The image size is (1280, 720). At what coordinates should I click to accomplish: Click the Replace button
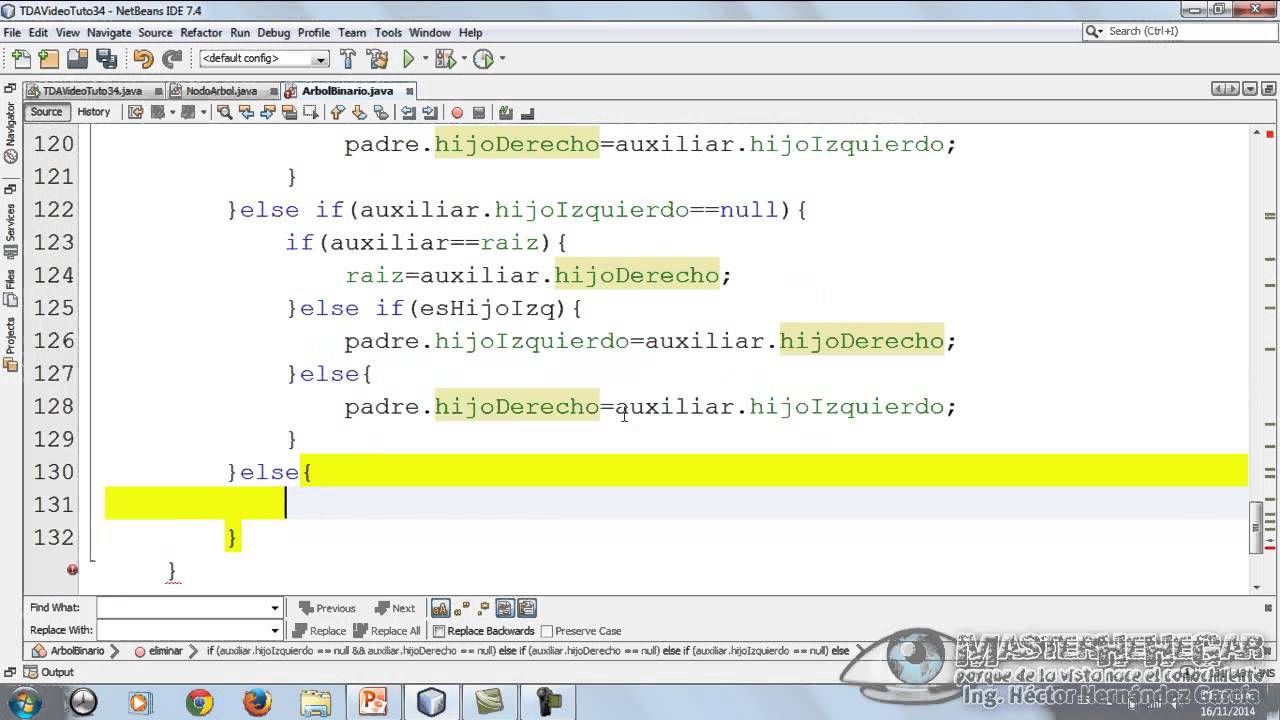click(318, 631)
